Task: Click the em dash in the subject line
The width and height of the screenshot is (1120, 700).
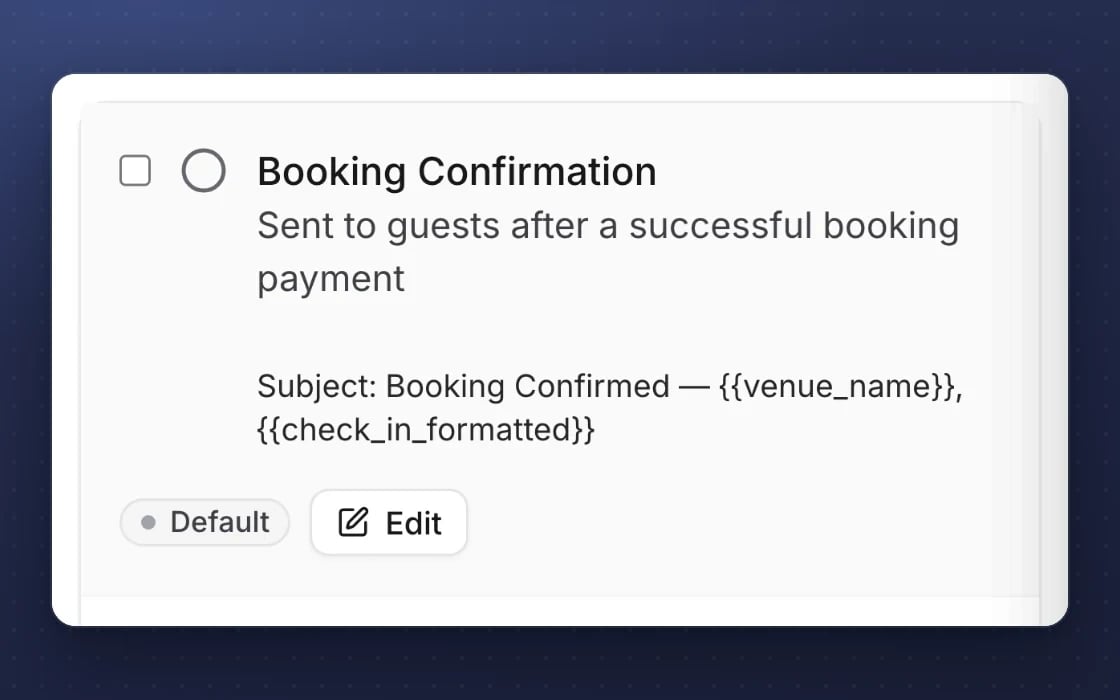Action: (x=694, y=387)
